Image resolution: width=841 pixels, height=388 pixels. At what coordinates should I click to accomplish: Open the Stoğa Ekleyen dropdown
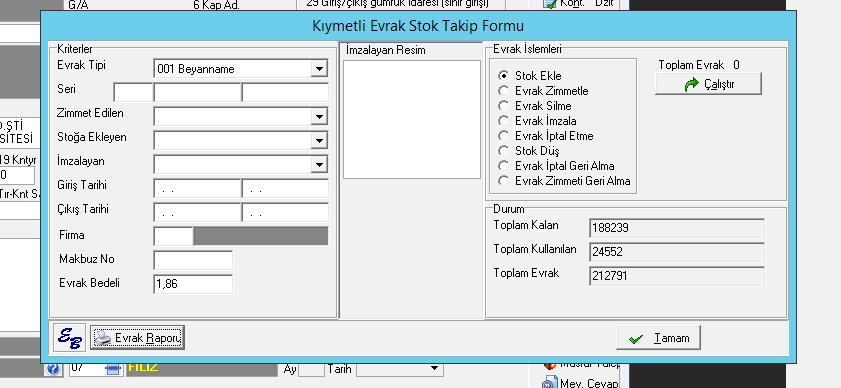[319, 141]
